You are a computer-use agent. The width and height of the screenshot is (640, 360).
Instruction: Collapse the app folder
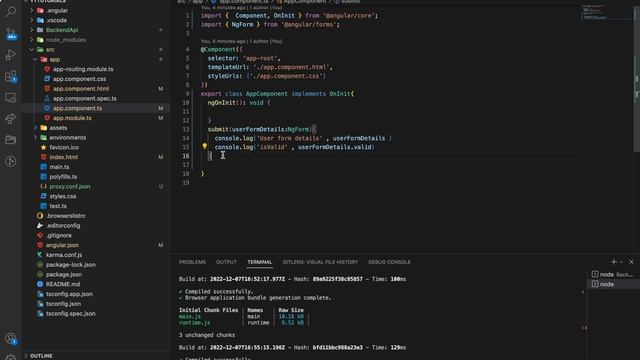(36, 59)
